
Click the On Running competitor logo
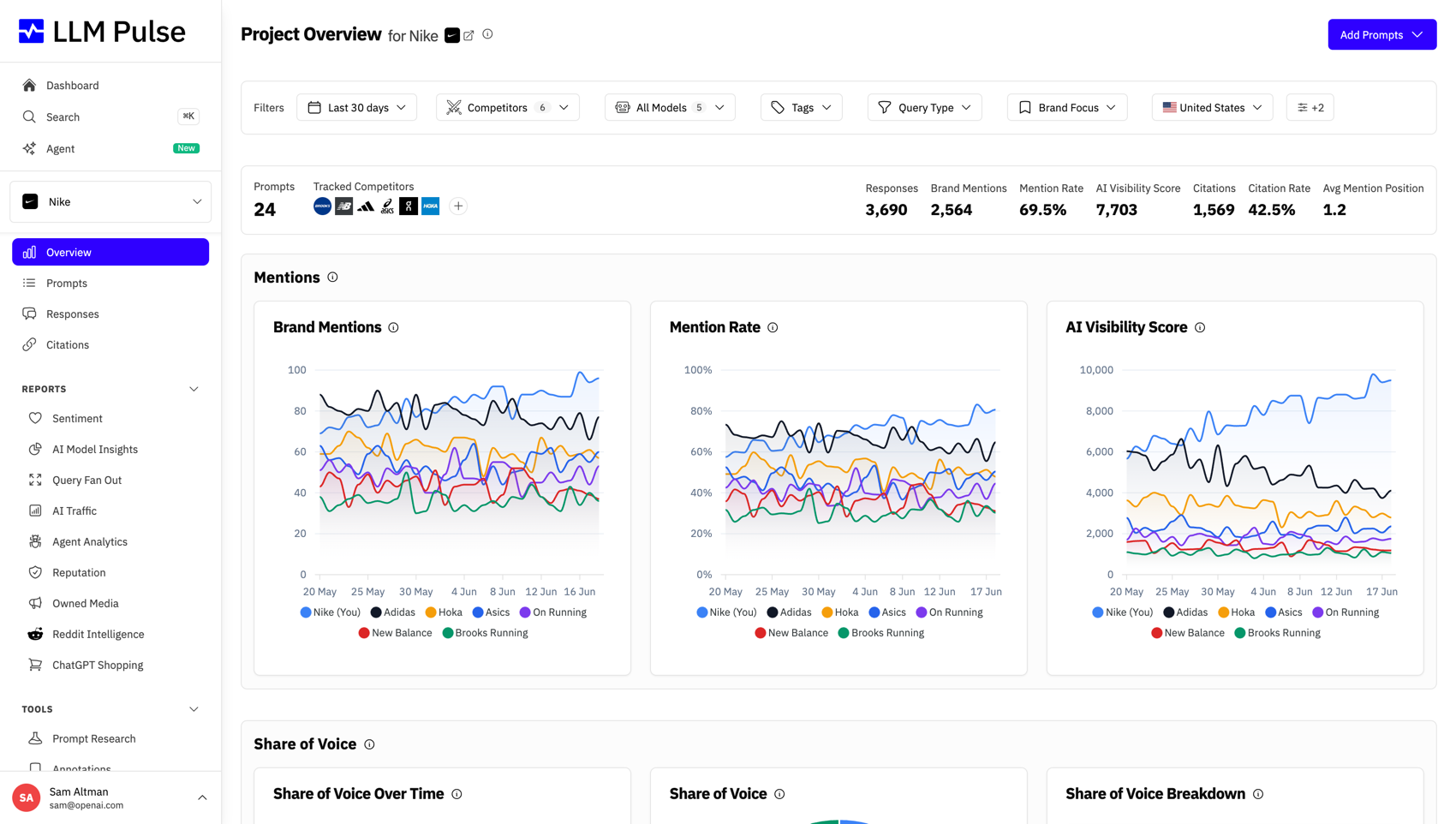(409, 206)
